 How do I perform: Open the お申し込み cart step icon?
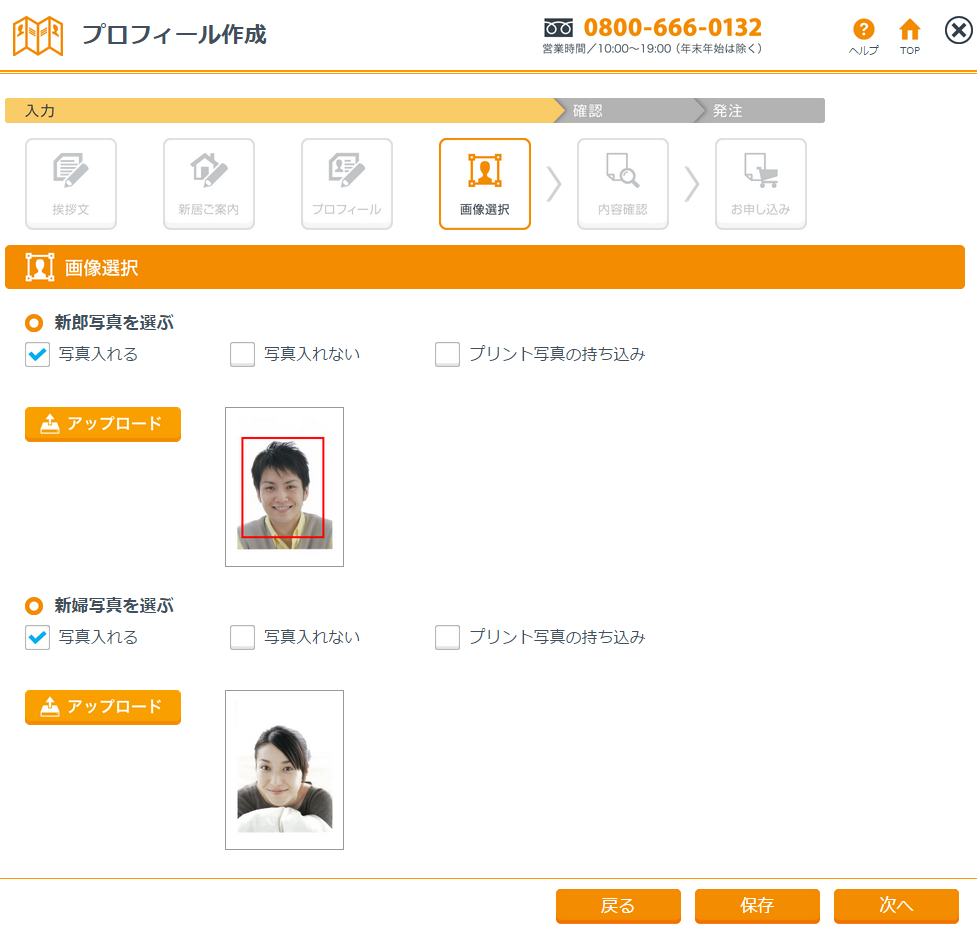761,183
